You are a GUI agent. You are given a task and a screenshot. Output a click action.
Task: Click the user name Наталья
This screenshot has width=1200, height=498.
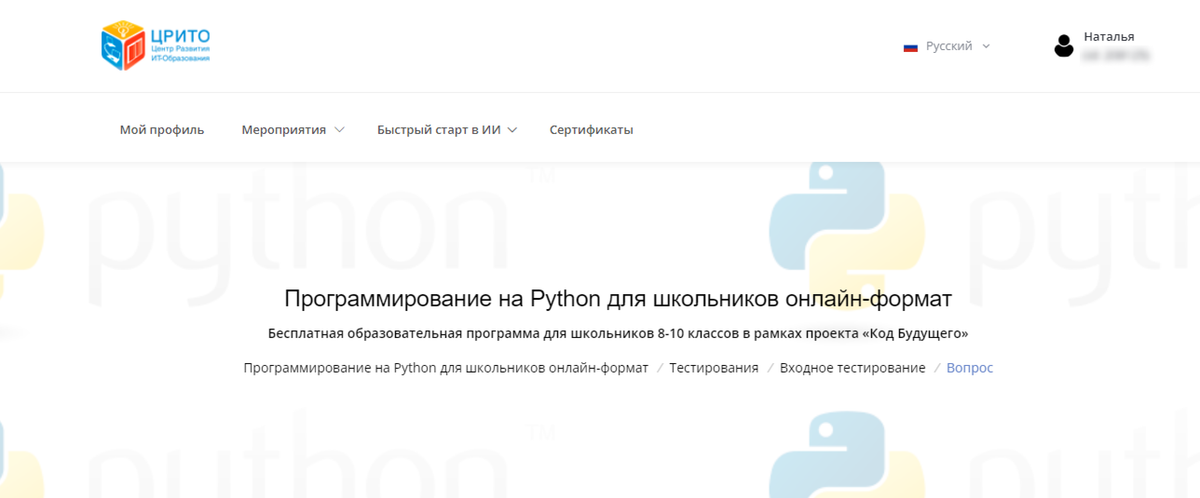(1109, 36)
